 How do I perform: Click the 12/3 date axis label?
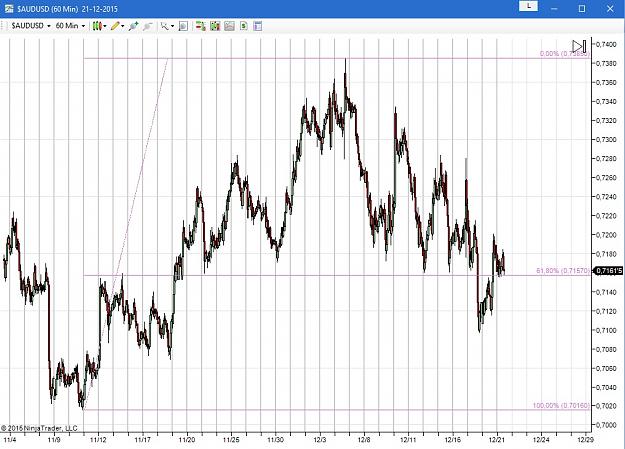tap(320, 440)
